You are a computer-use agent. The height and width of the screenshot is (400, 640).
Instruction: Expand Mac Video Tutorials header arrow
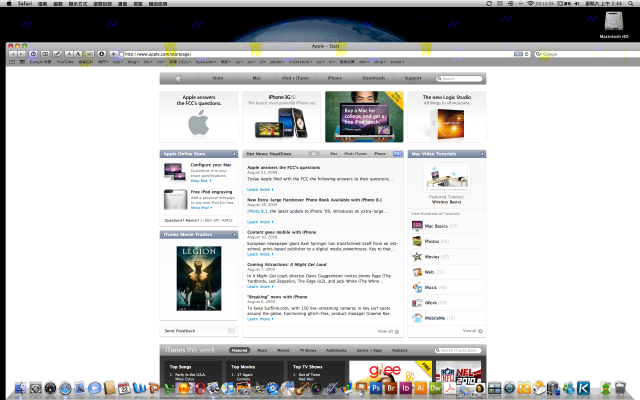(x=482, y=154)
